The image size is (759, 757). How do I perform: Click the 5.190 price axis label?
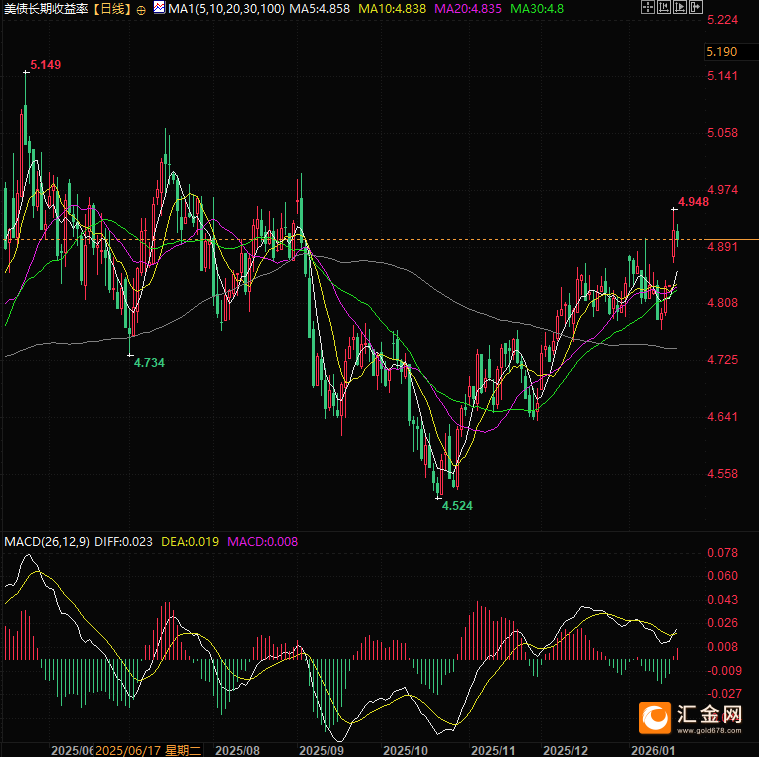click(721, 52)
